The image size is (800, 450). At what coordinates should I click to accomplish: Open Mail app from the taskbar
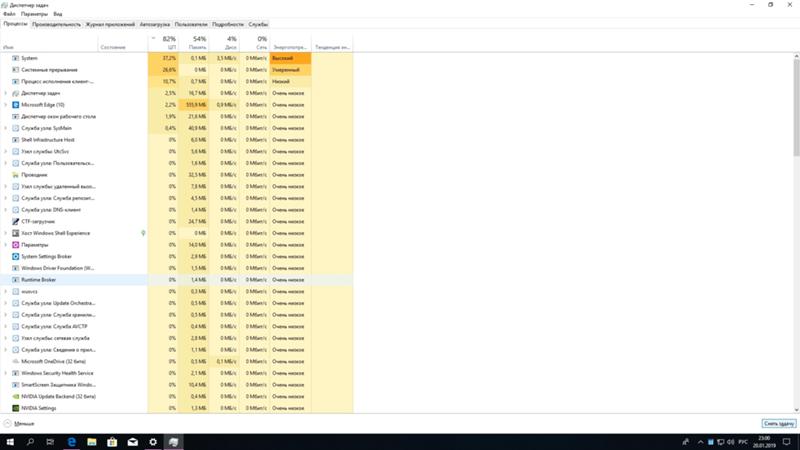pyautogui.click(x=133, y=442)
